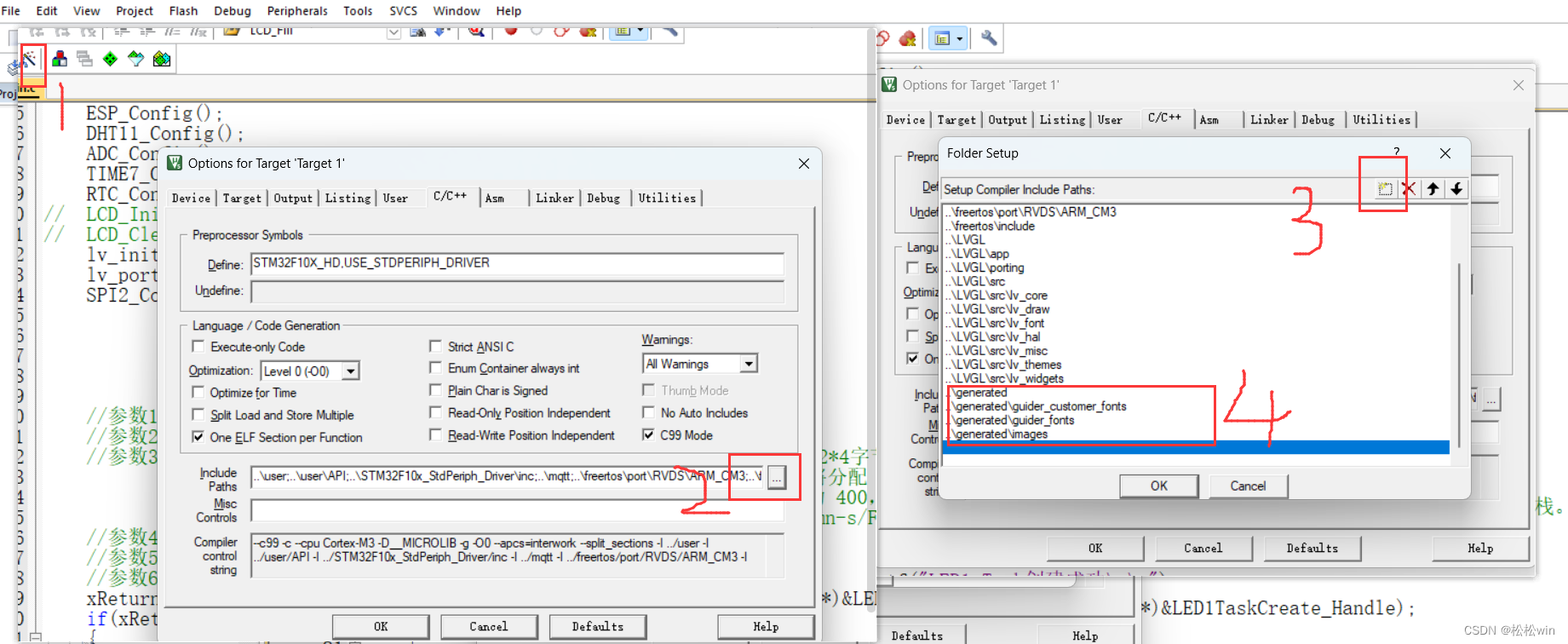Viewport: 1568px width, 644px height.
Task: Click the Folder Setup question mark help icon
Action: pyautogui.click(x=1397, y=152)
